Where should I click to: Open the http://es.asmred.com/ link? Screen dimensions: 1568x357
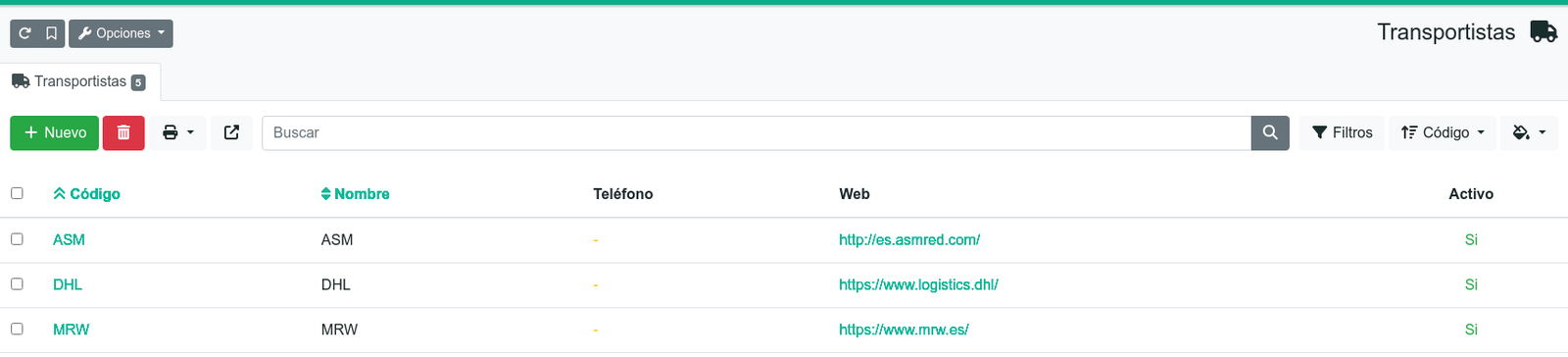909,239
